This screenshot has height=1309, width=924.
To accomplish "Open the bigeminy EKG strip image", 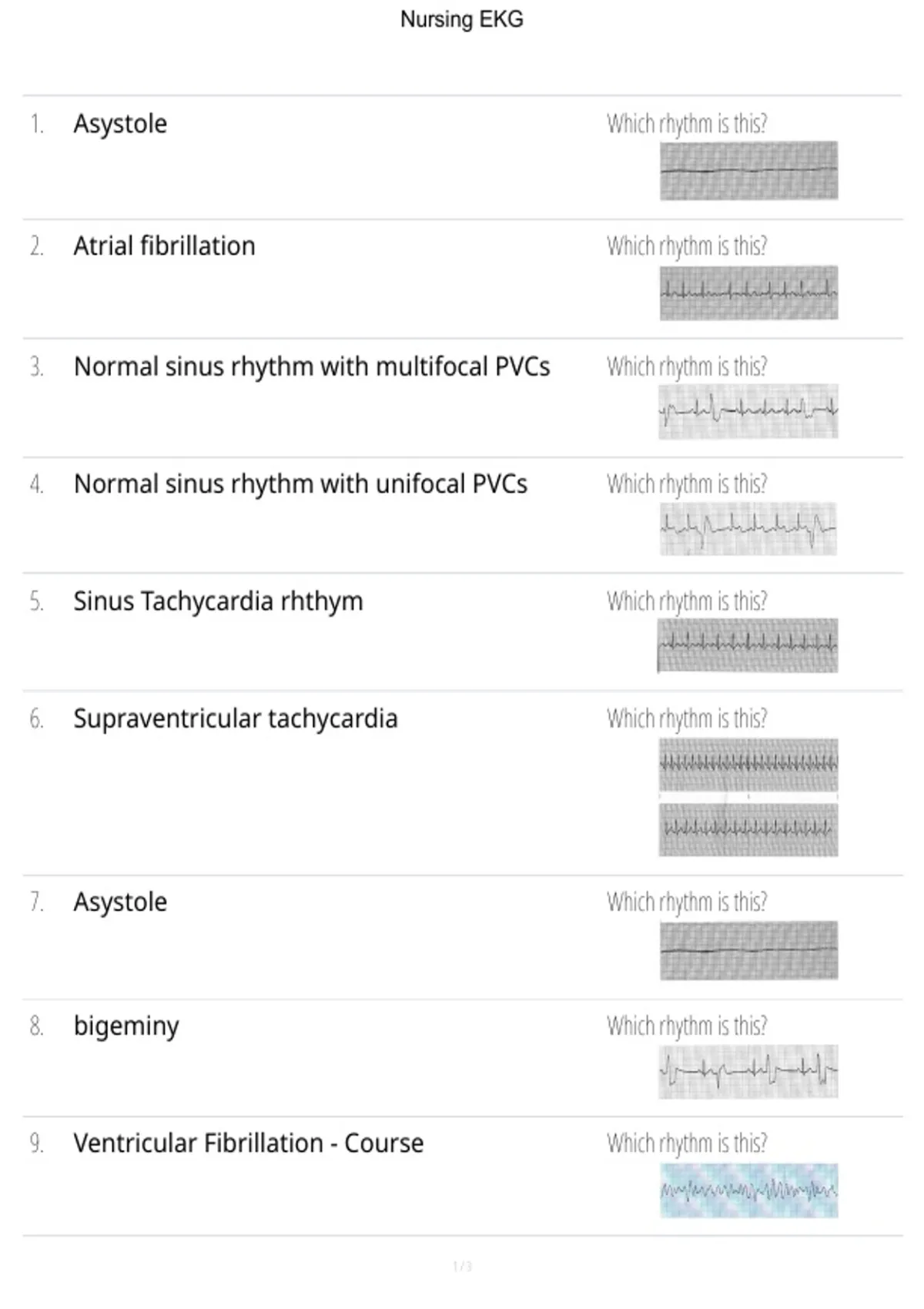I will tap(748, 1071).
